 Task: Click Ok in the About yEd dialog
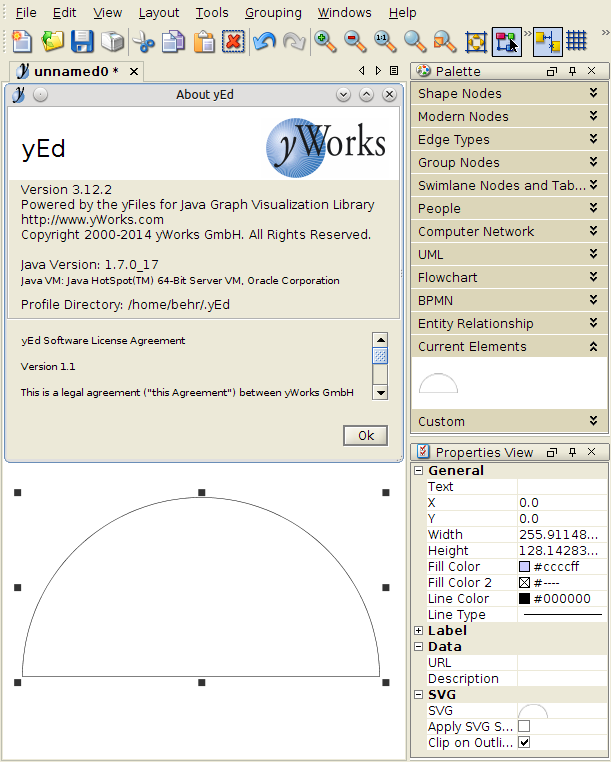pos(366,435)
